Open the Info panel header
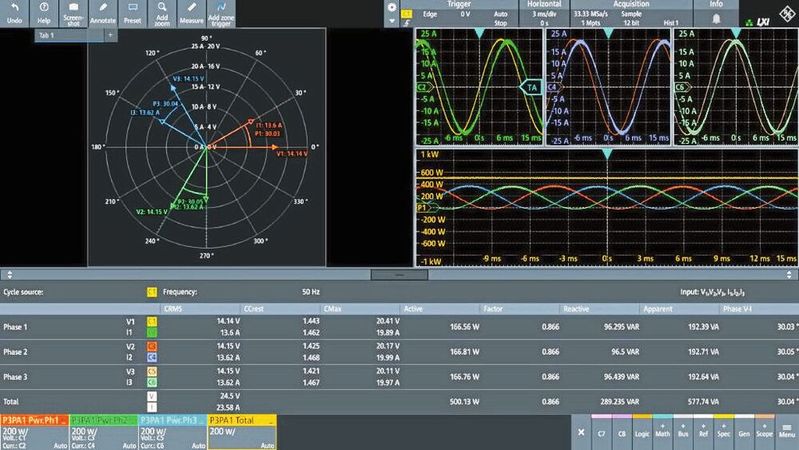799x450 pixels. tap(716, 4)
